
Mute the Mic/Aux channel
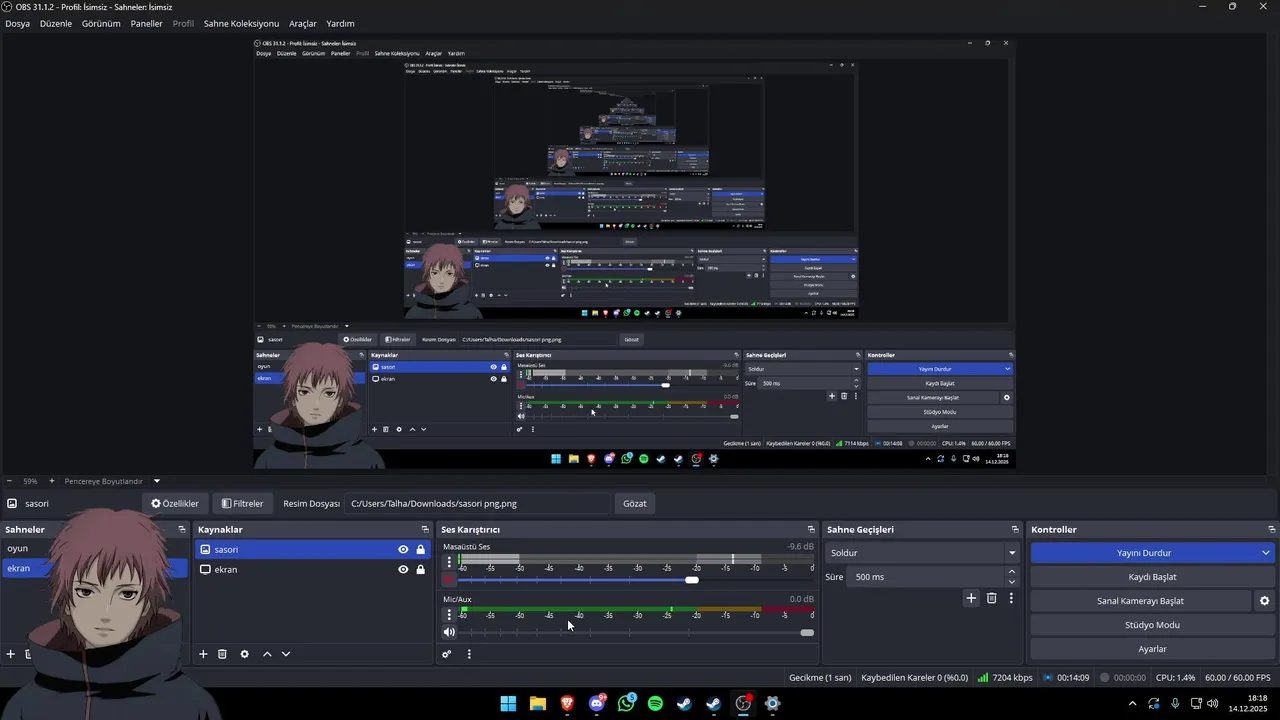point(449,632)
